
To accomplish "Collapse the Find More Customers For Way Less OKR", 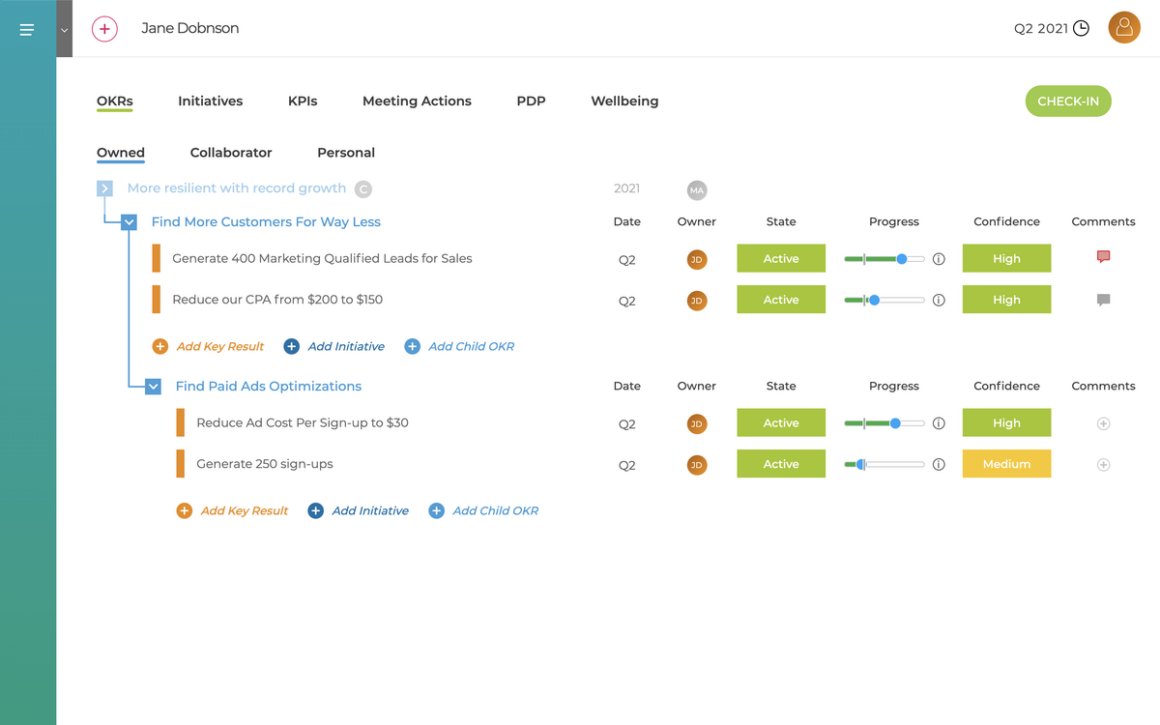I will click(x=128, y=222).
